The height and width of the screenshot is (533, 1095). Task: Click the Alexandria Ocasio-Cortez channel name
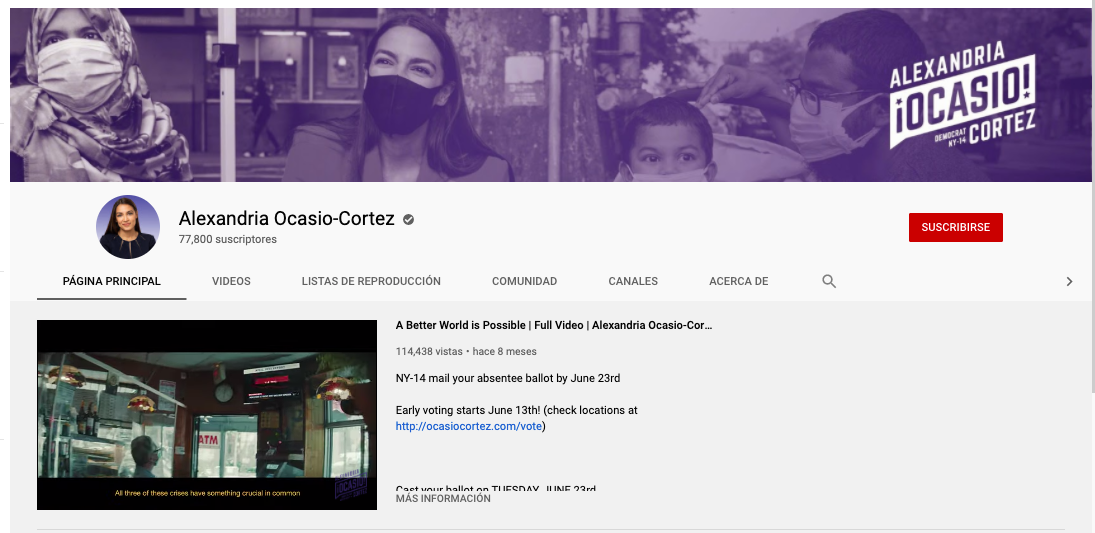(286, 219)
